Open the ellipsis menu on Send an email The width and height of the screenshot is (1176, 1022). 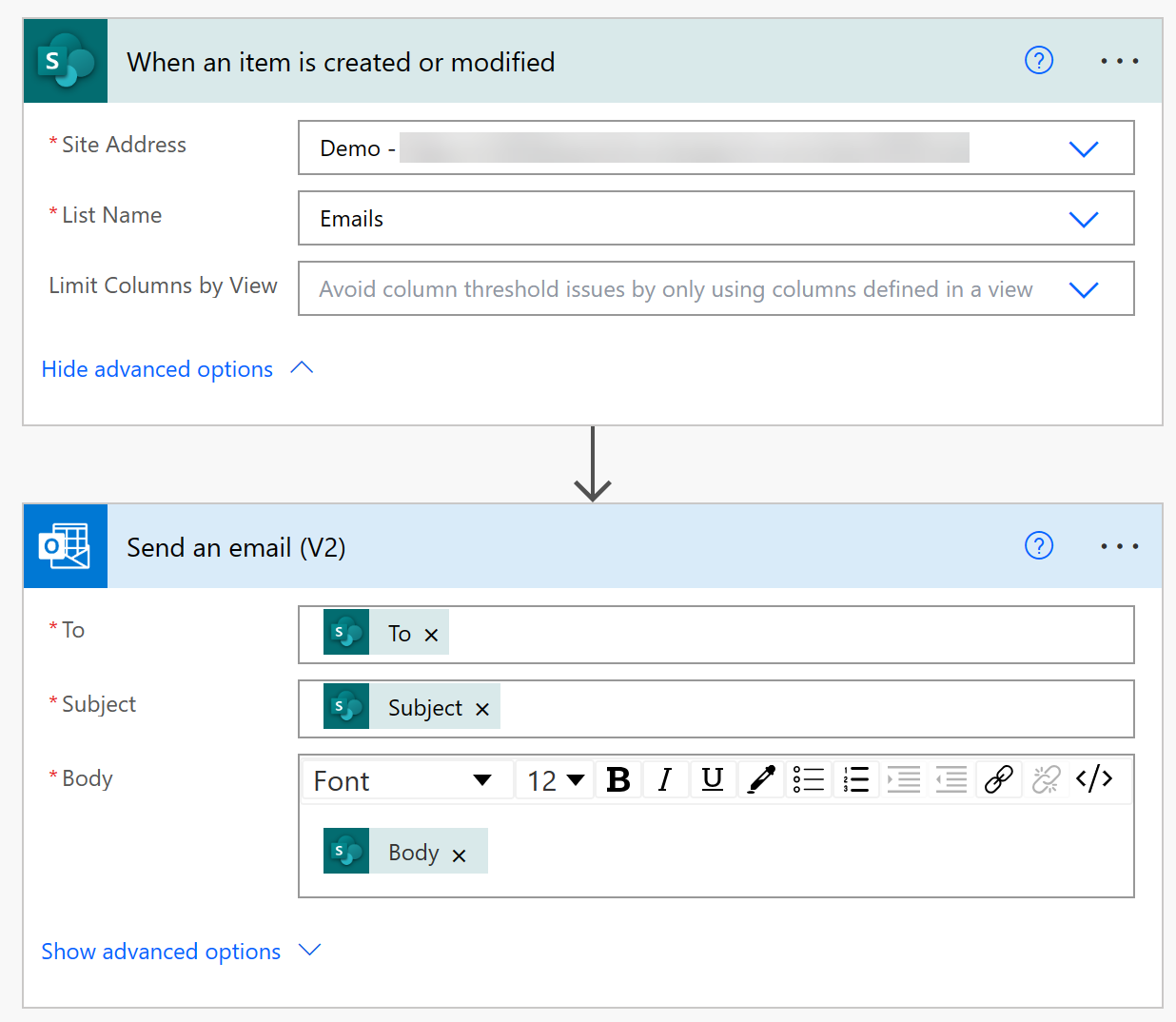point(1119,545)
